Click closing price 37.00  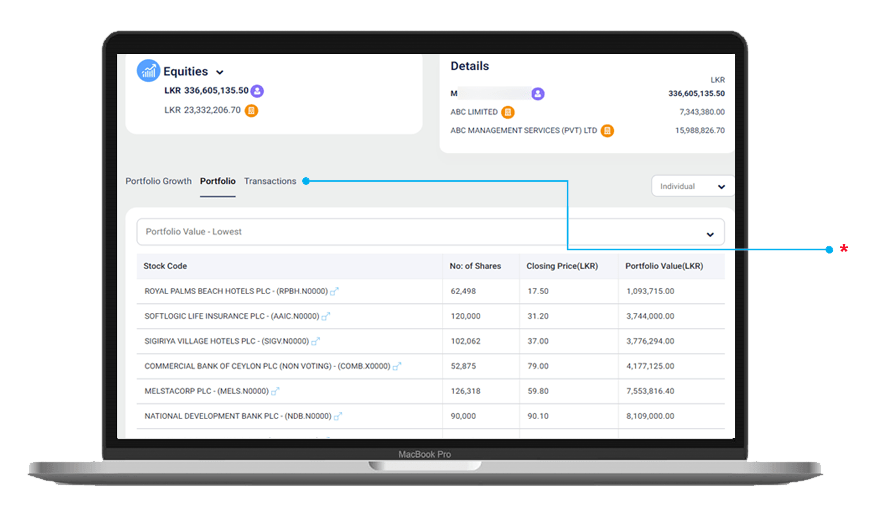538,341
